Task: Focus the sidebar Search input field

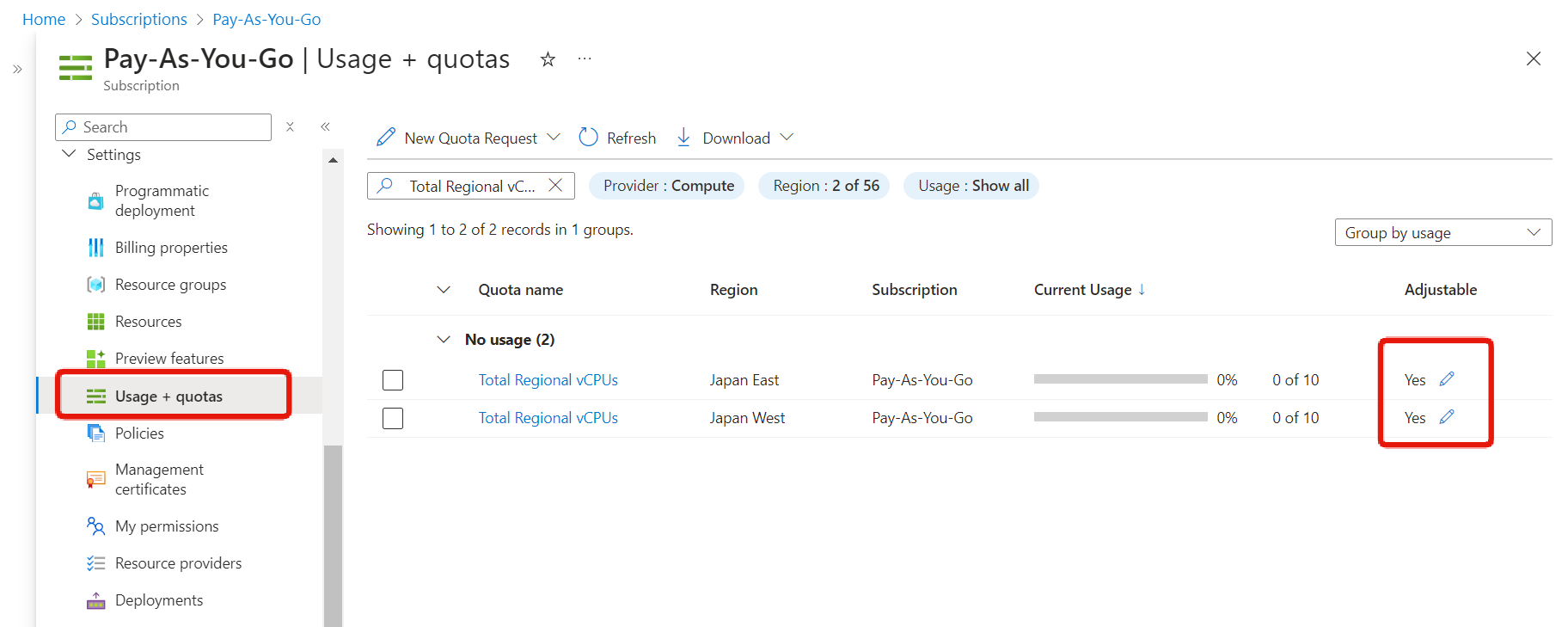Action: click(x=163, y=127)
